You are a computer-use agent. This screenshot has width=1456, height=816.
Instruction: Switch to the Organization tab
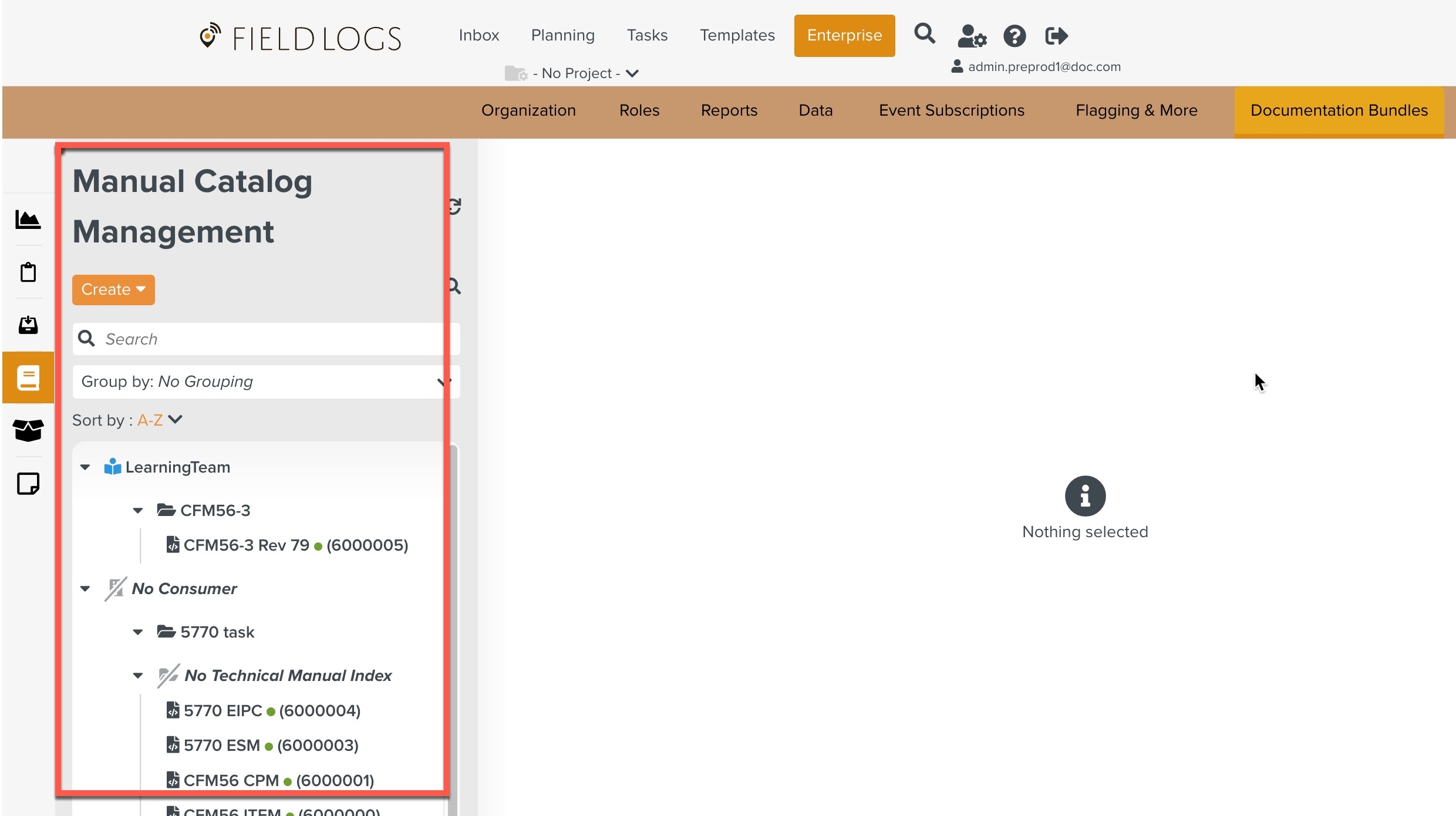click(x=528, y=110)
